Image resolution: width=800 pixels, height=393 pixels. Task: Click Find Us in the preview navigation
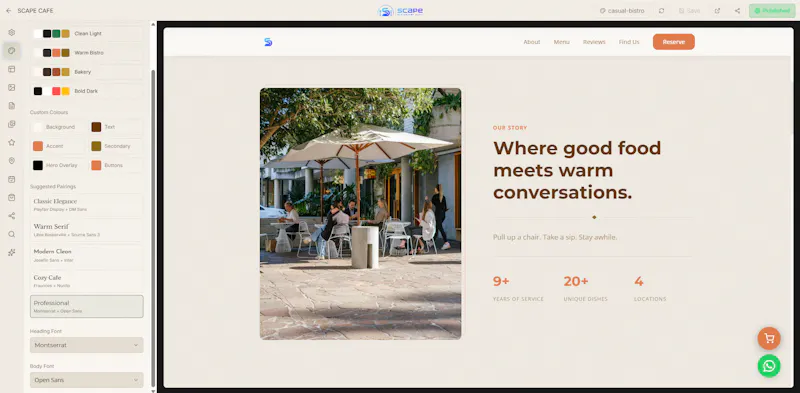(x=629, y=42)
